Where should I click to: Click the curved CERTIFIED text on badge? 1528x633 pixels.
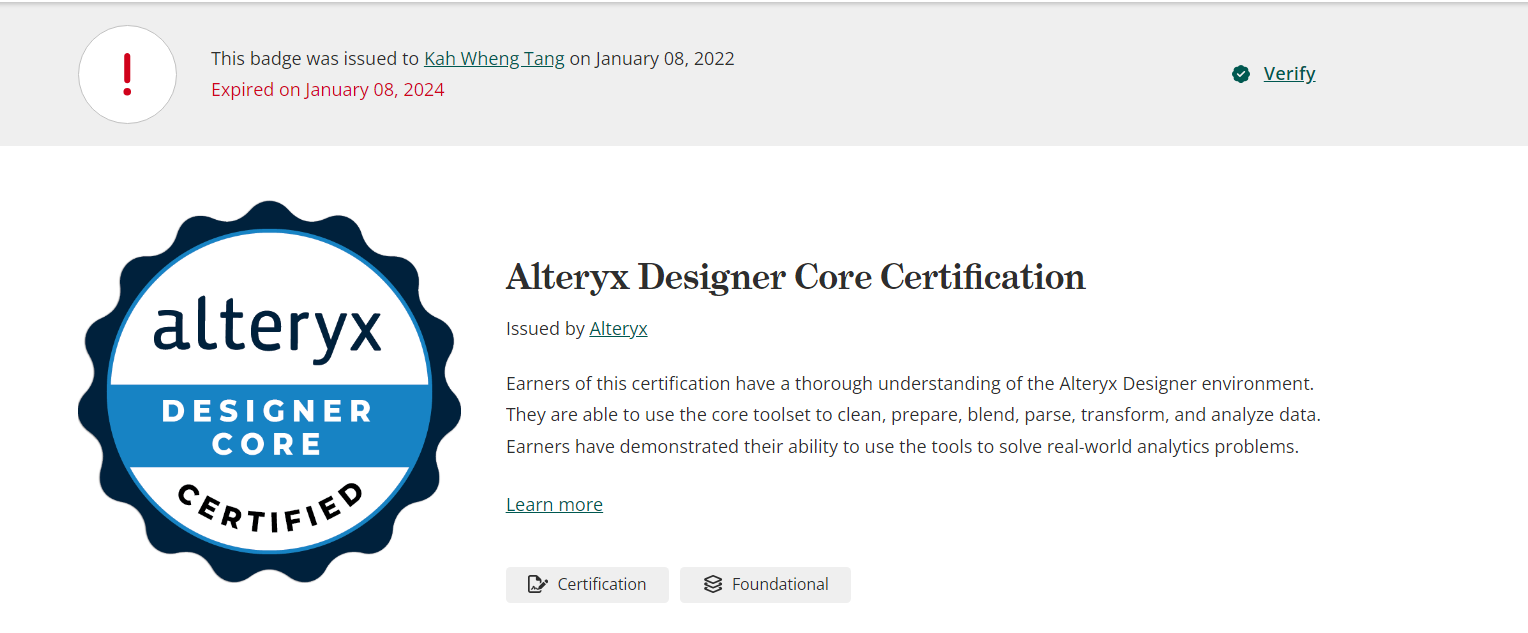click(270, 508)
